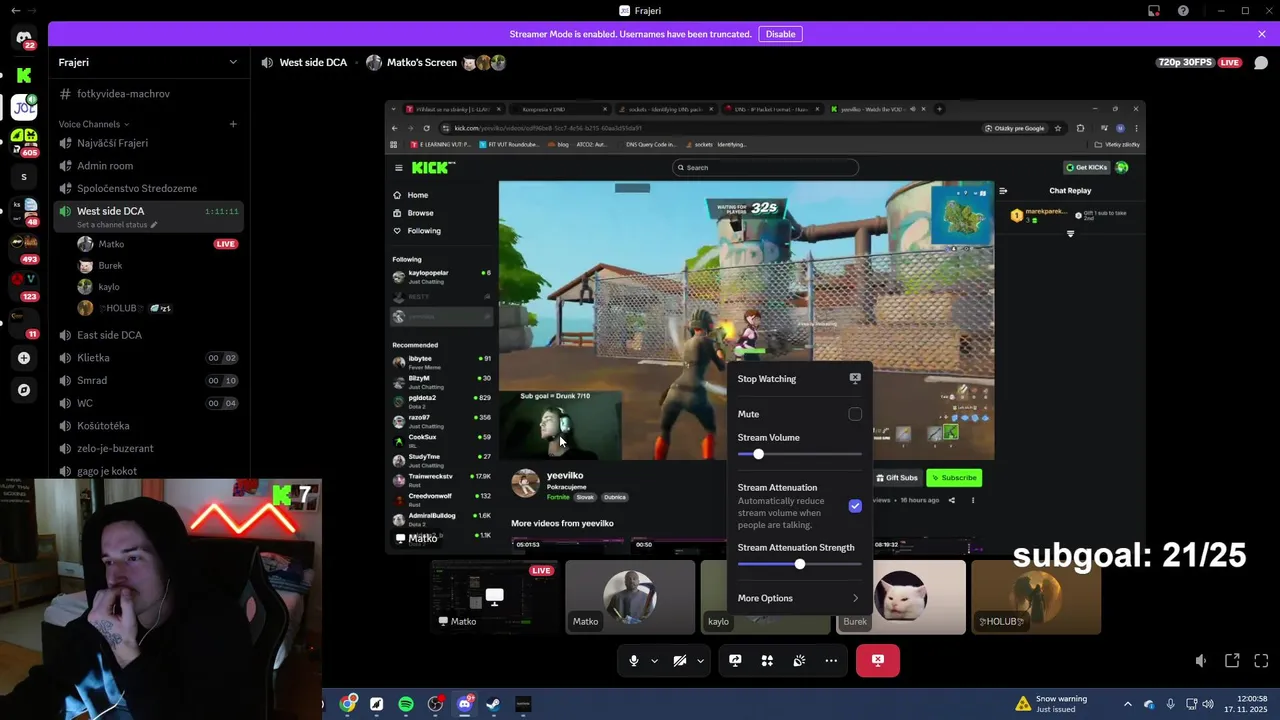The width and height of the screenshot is (1280, 720).
Task: Click the red disconnect call button
Action: pyautogui.click(x=878, y=660)
